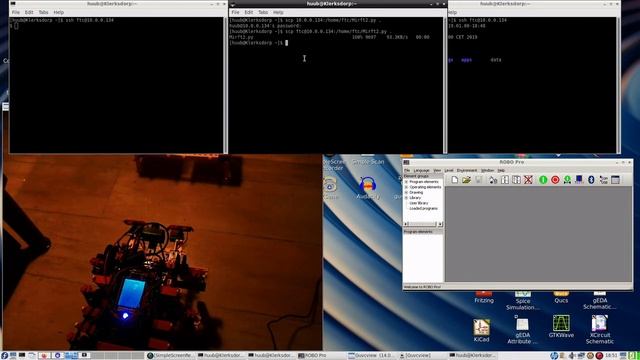Open Help menu in the right terminal window
Viewport: 640px width, 360px height.
(452, 12)
